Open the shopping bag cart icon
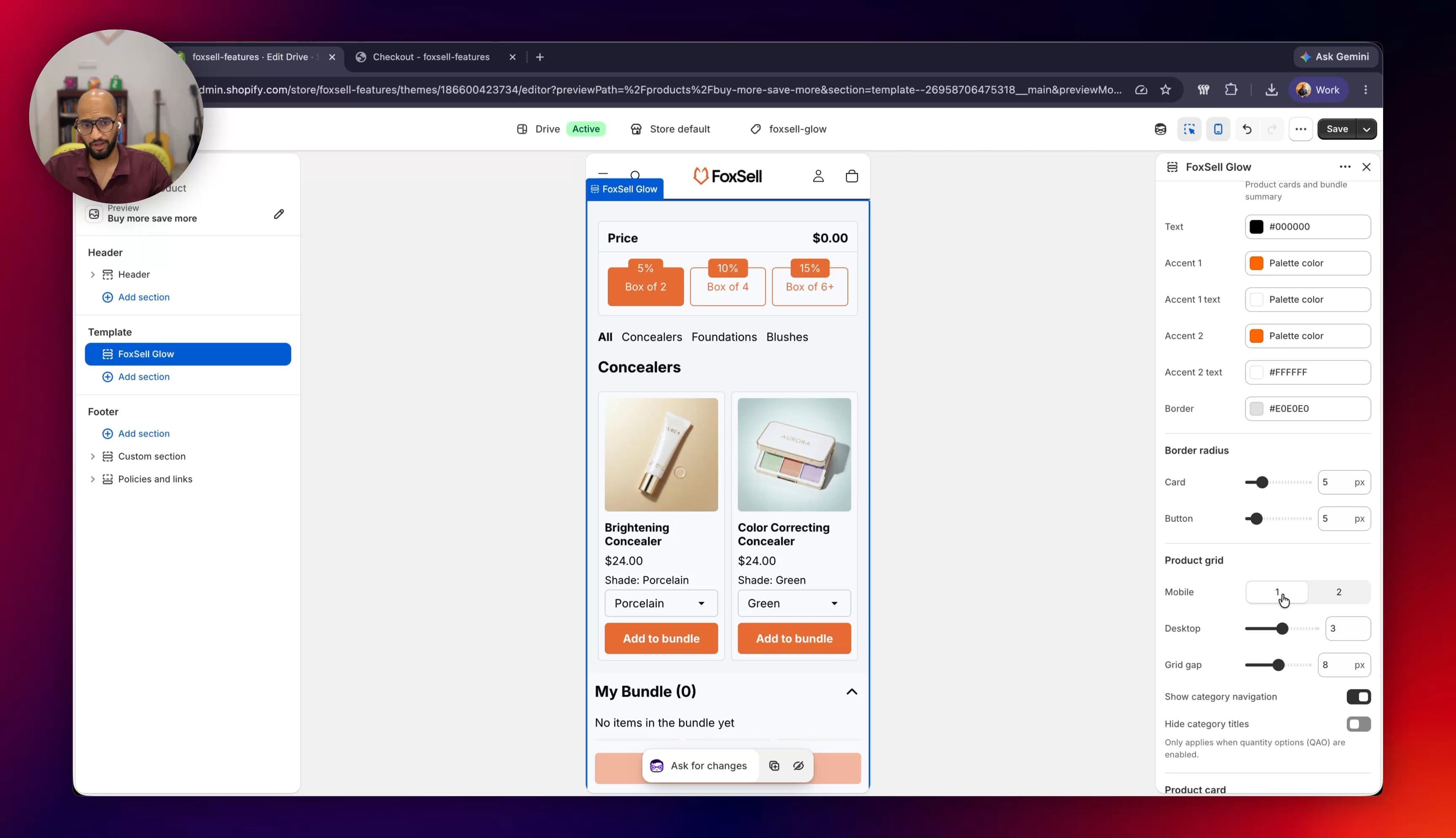 [x=851, y=176]
